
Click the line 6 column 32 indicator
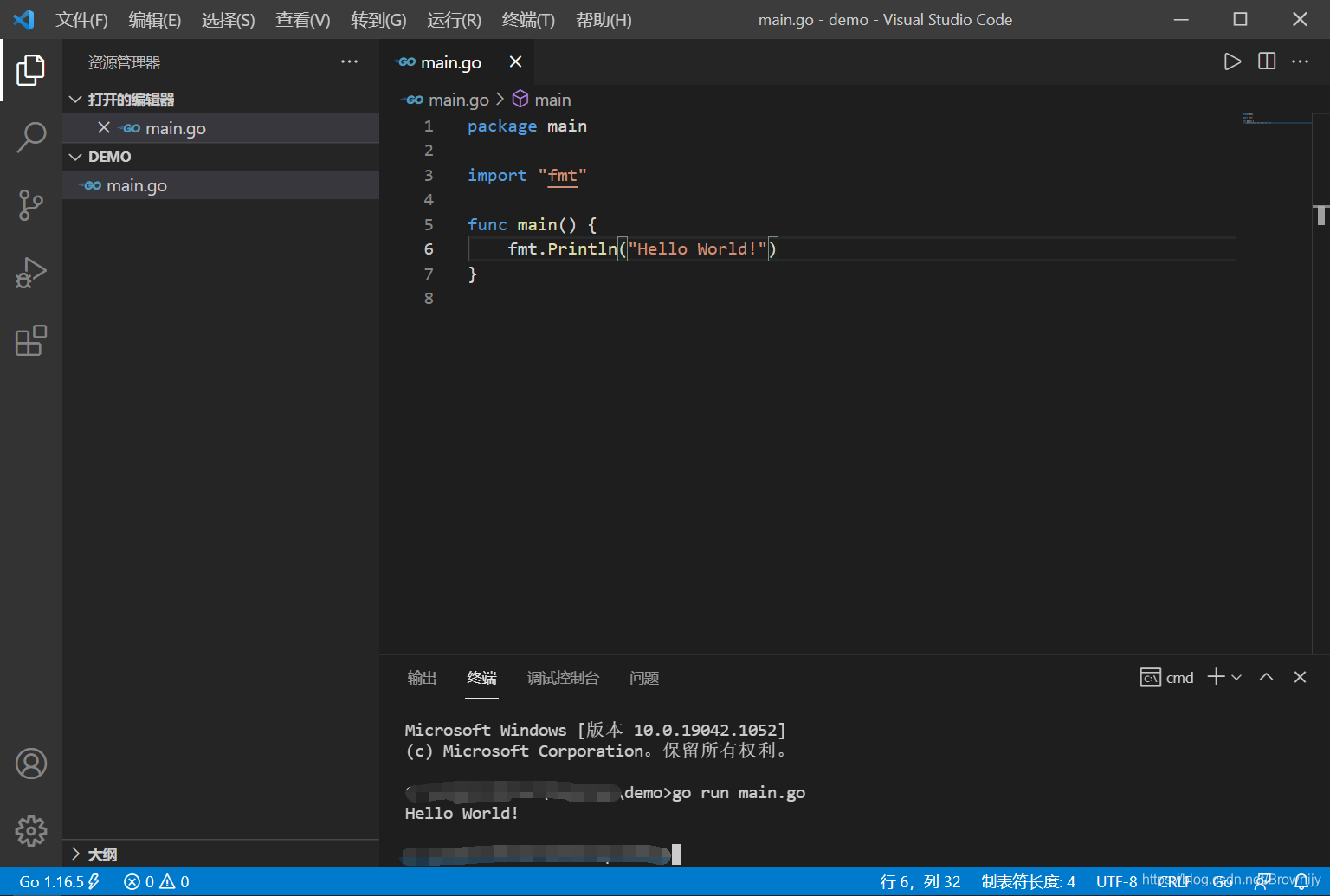pyautogui.click(x=920, y=881)
